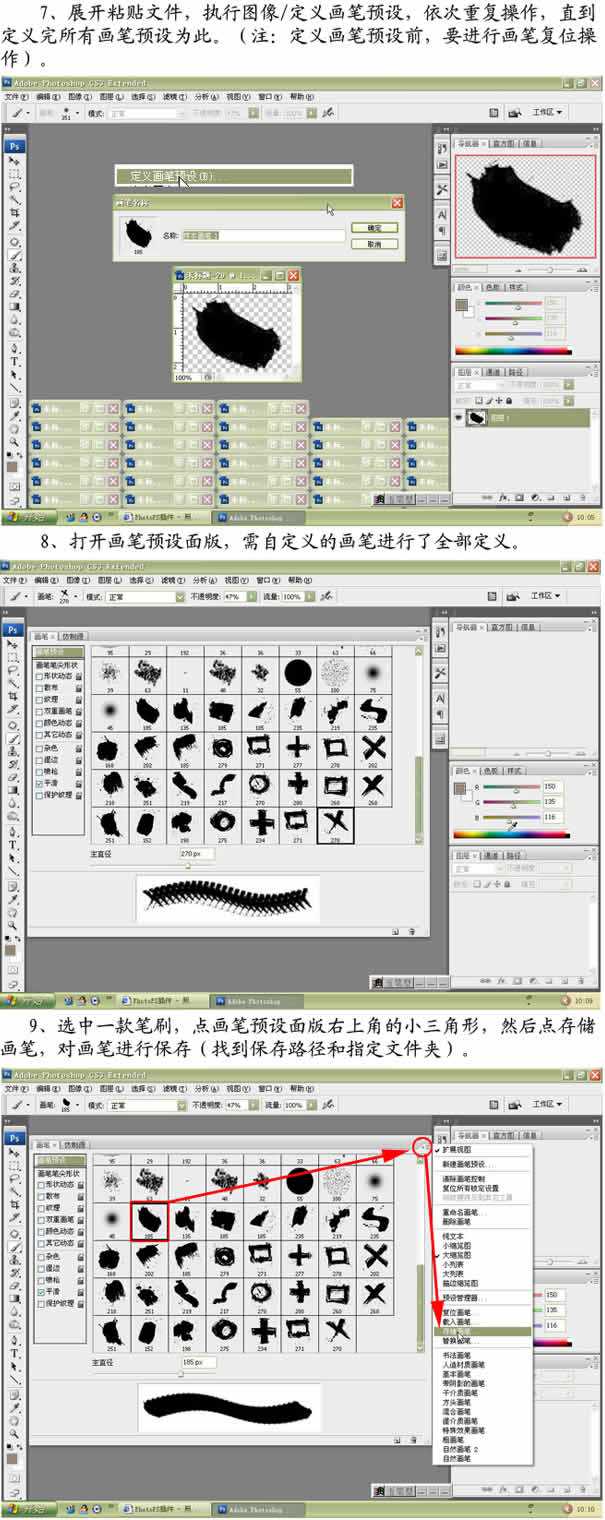The image size is (605, 1520).
Task: Switch to 仿制源 tab in step 8
Action: [74, 635]
